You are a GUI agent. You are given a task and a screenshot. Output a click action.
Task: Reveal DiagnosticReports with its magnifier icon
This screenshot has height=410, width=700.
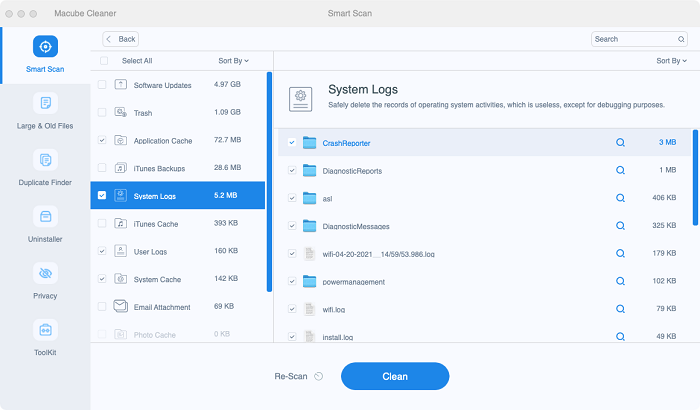[620, 170]
